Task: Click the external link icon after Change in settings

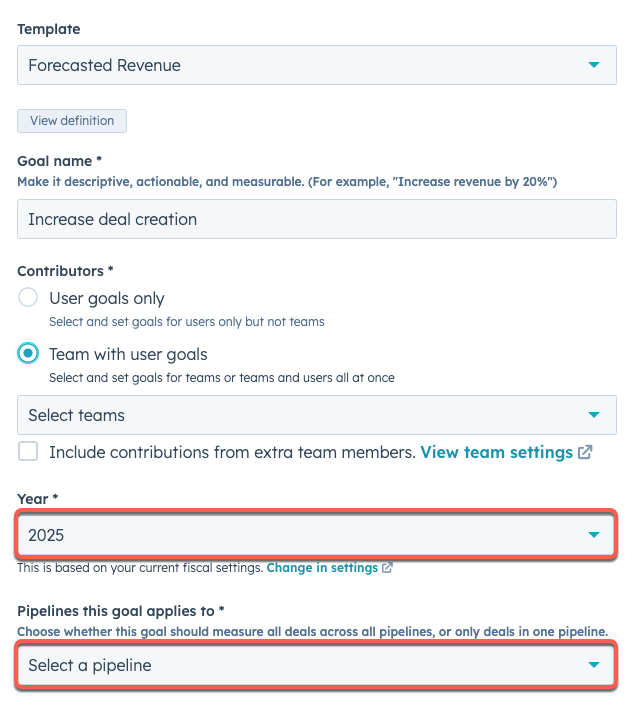Action: (387, 568)
